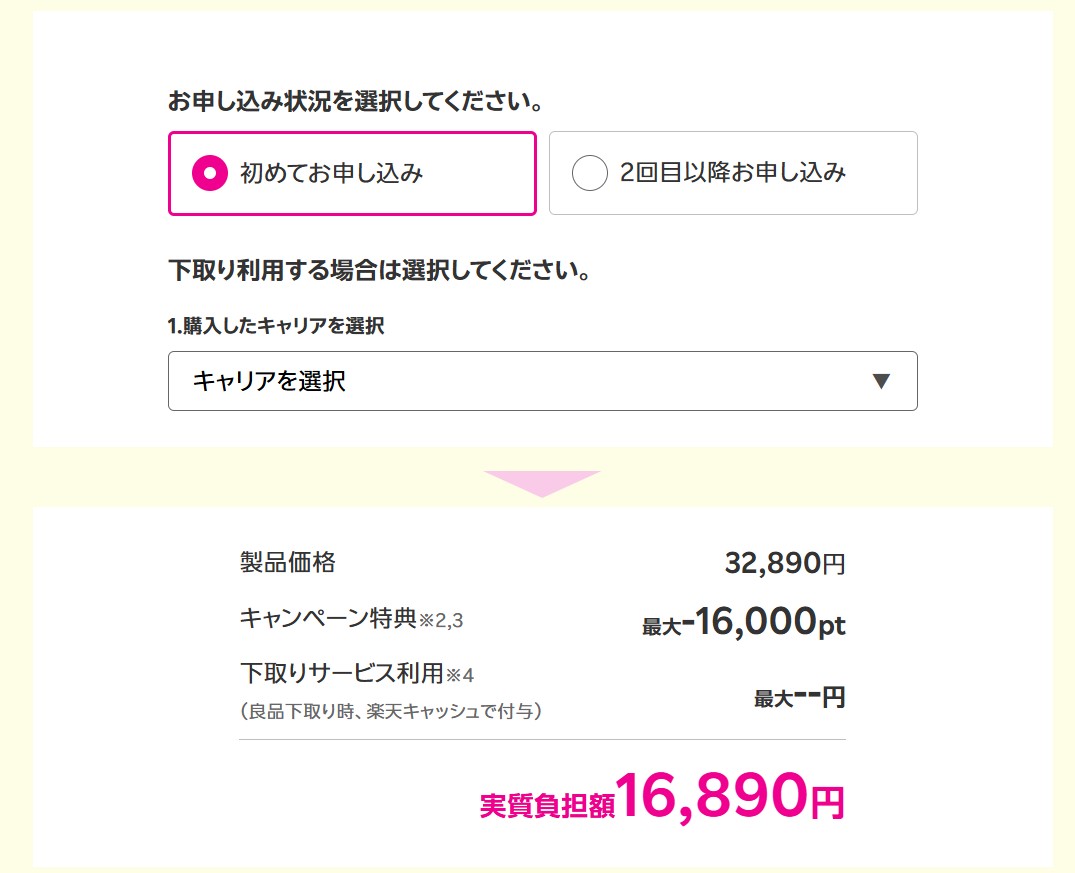Click the 1.購入したキャリアを選択 field label
The image size is (1075, 873).
[276, 326]
